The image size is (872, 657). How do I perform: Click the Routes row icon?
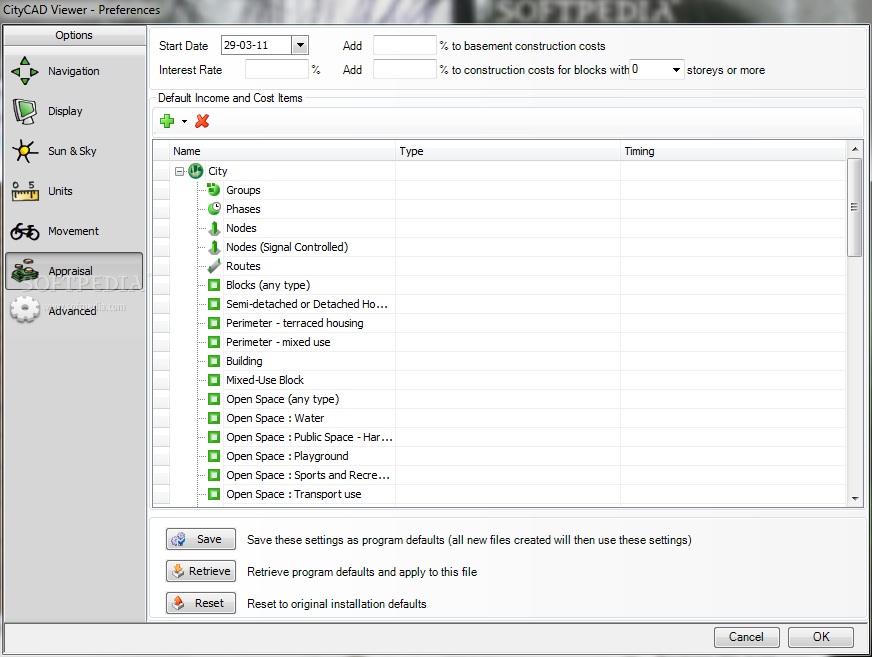click(214, 266)
